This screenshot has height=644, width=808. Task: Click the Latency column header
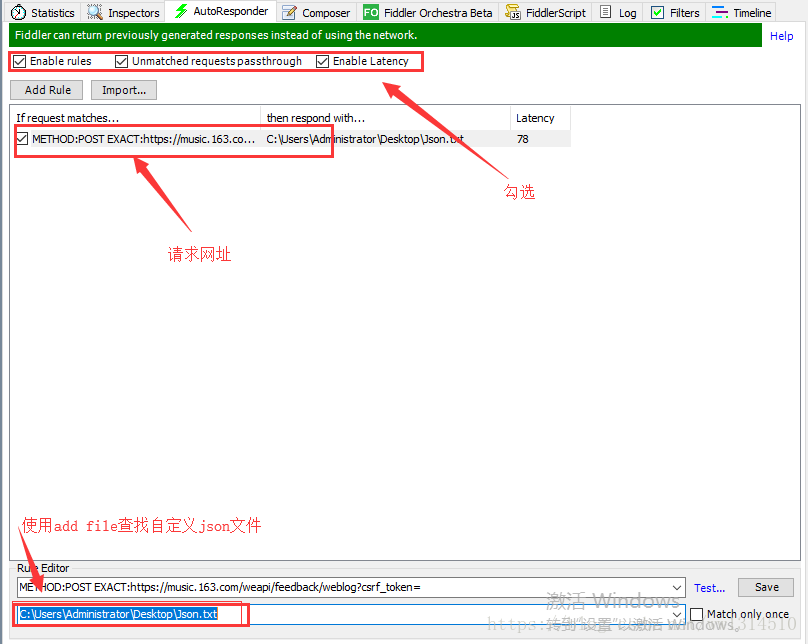(541, 118)
